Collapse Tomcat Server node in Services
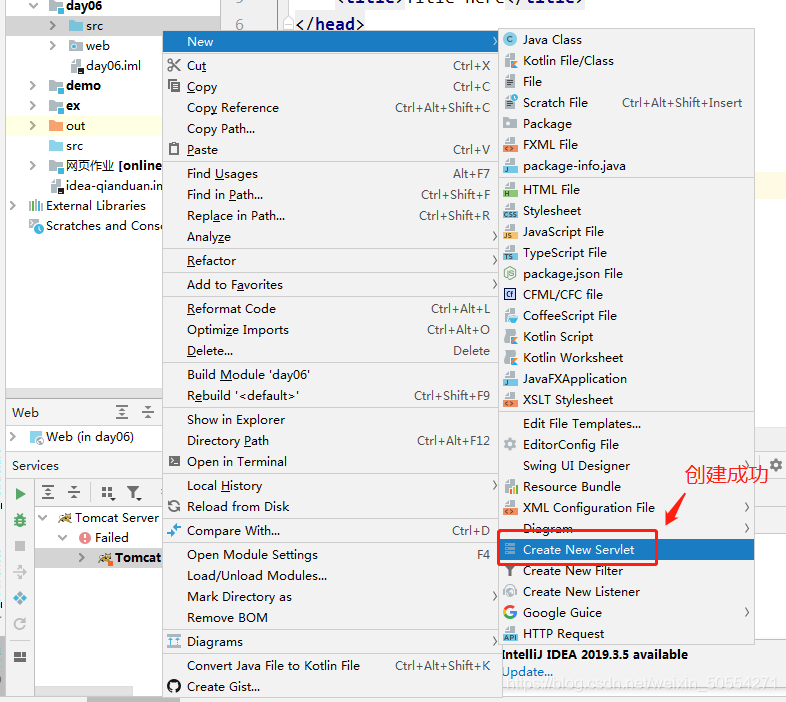Image resolution: width=786 pixels, height=702 pixels. (x=43, y=518)
